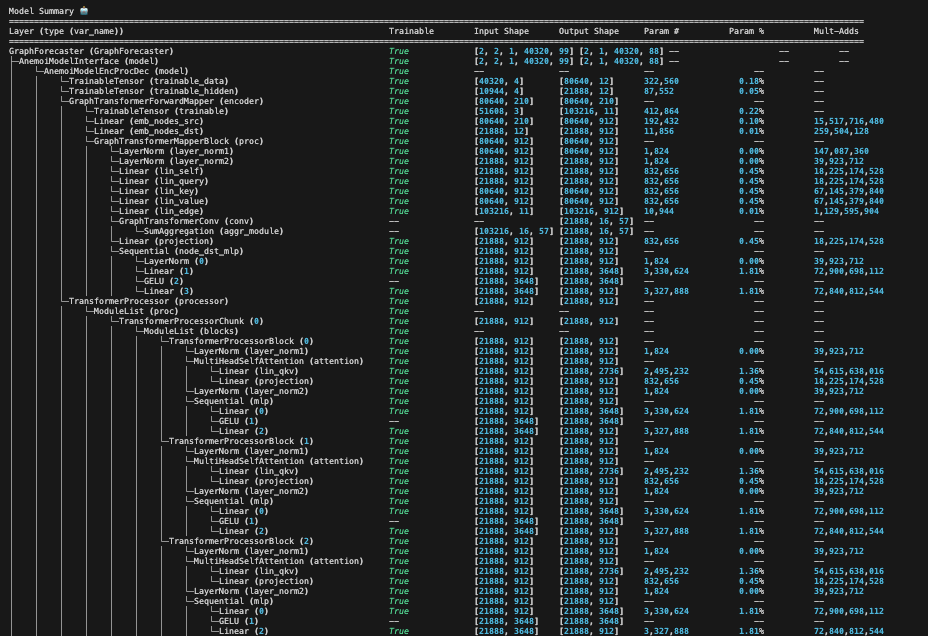Click the 'Output Shape' column header
928x636 pixels.
[x=589, y=31]
